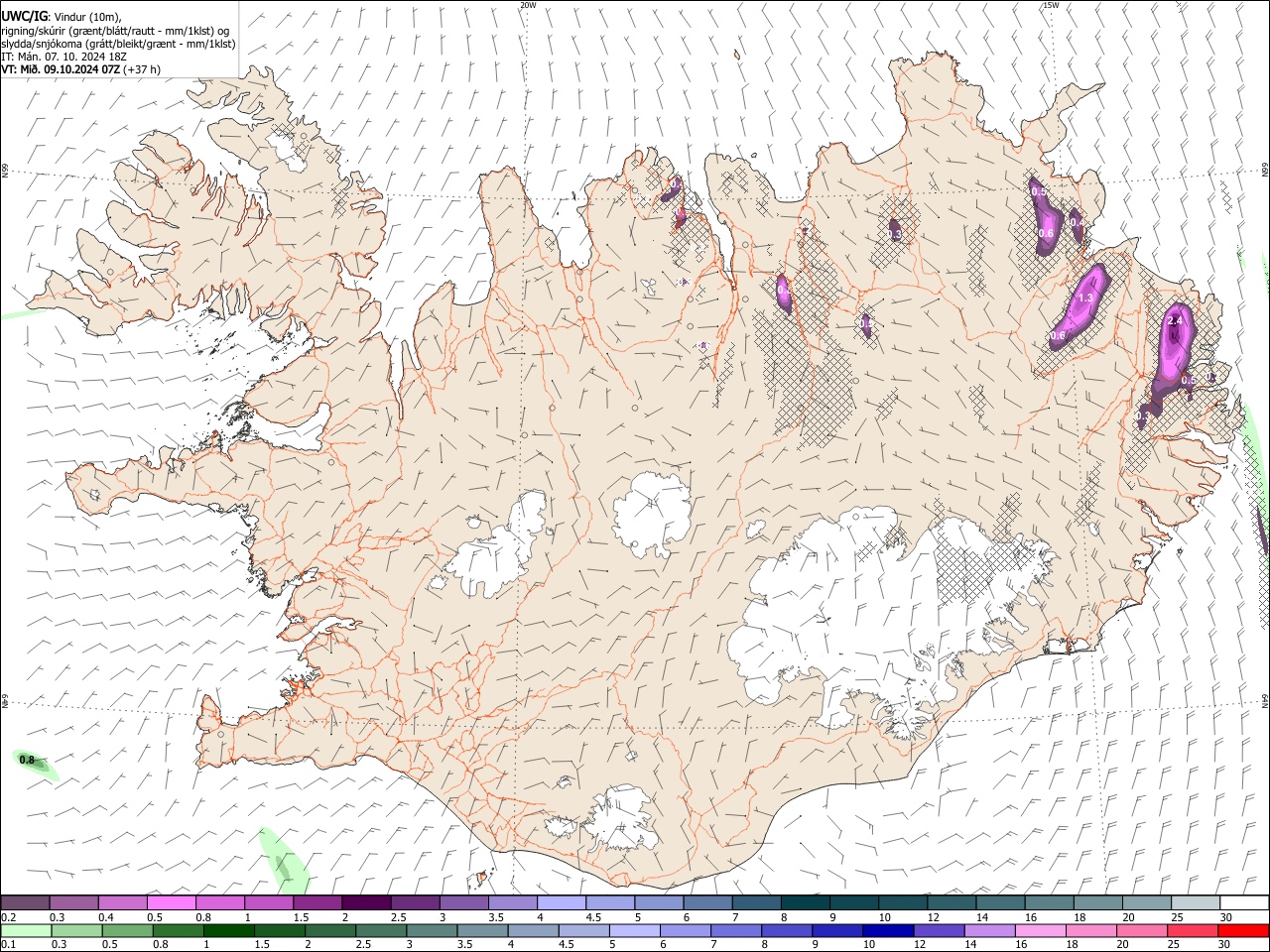Image resolution: width=1270 pixels, height=952 pixels.
Task: Click the UWC/IG title text
Action: click(24, 17)
